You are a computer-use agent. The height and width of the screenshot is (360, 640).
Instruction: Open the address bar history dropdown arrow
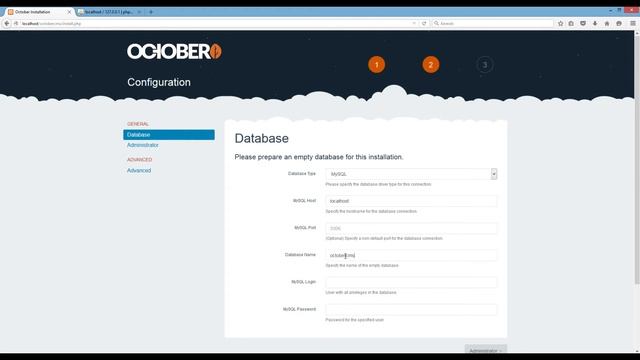coord(414,24)
